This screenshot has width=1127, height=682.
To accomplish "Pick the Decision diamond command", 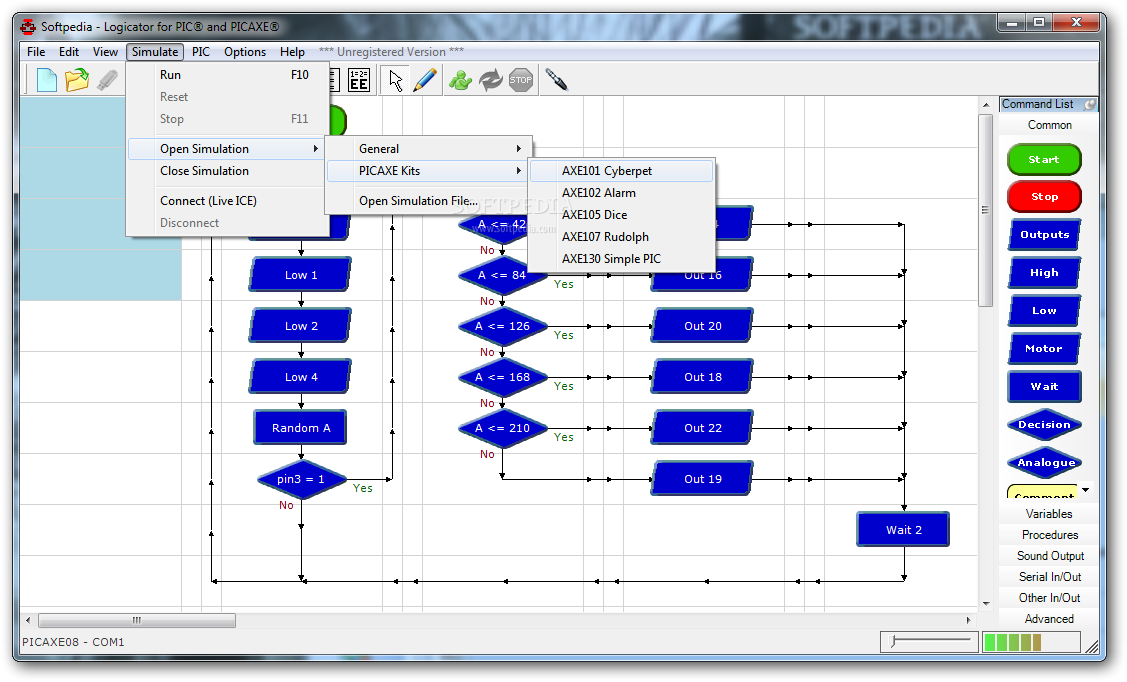I will point(1044,425).
